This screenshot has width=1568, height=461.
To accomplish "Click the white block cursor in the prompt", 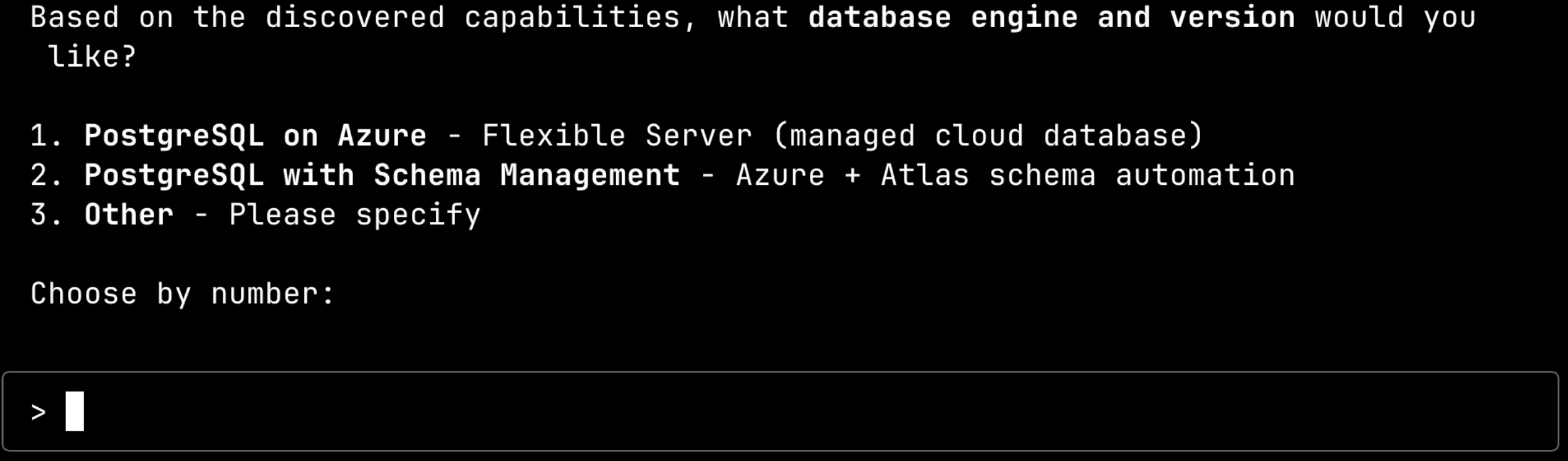I will click(x=75, y=411).
